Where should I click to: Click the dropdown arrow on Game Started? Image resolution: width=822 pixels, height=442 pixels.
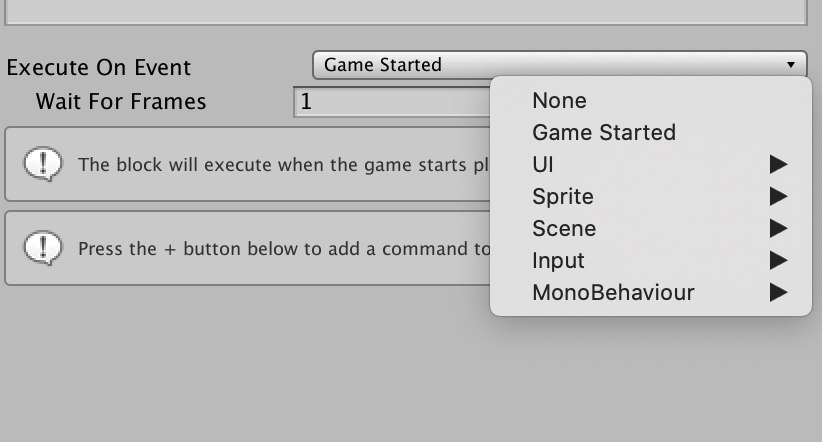791,65
